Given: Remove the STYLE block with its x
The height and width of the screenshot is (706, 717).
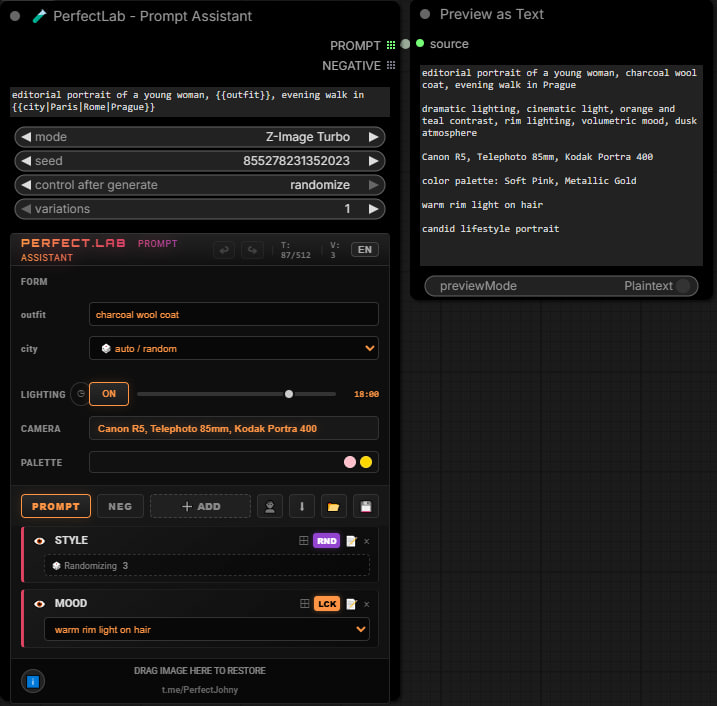Looking at the screenshot, I should pyautogui.click(x=367, y=541).
